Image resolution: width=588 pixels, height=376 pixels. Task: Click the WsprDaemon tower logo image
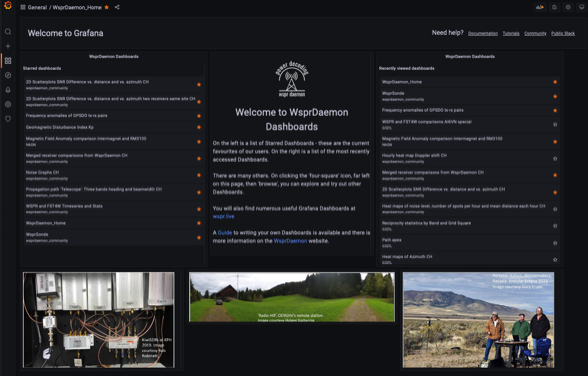pos(292,79)
